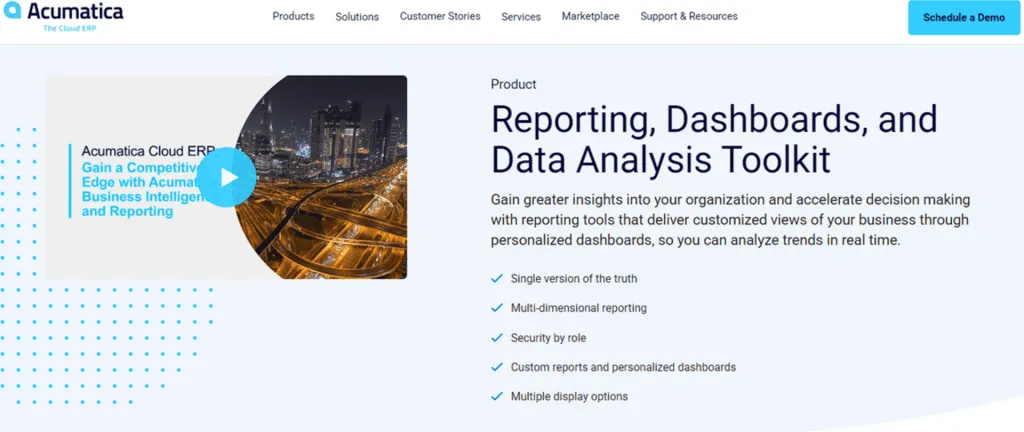Click the Schedule a Demo button
Screen dimensions: 1024x432
964,18
